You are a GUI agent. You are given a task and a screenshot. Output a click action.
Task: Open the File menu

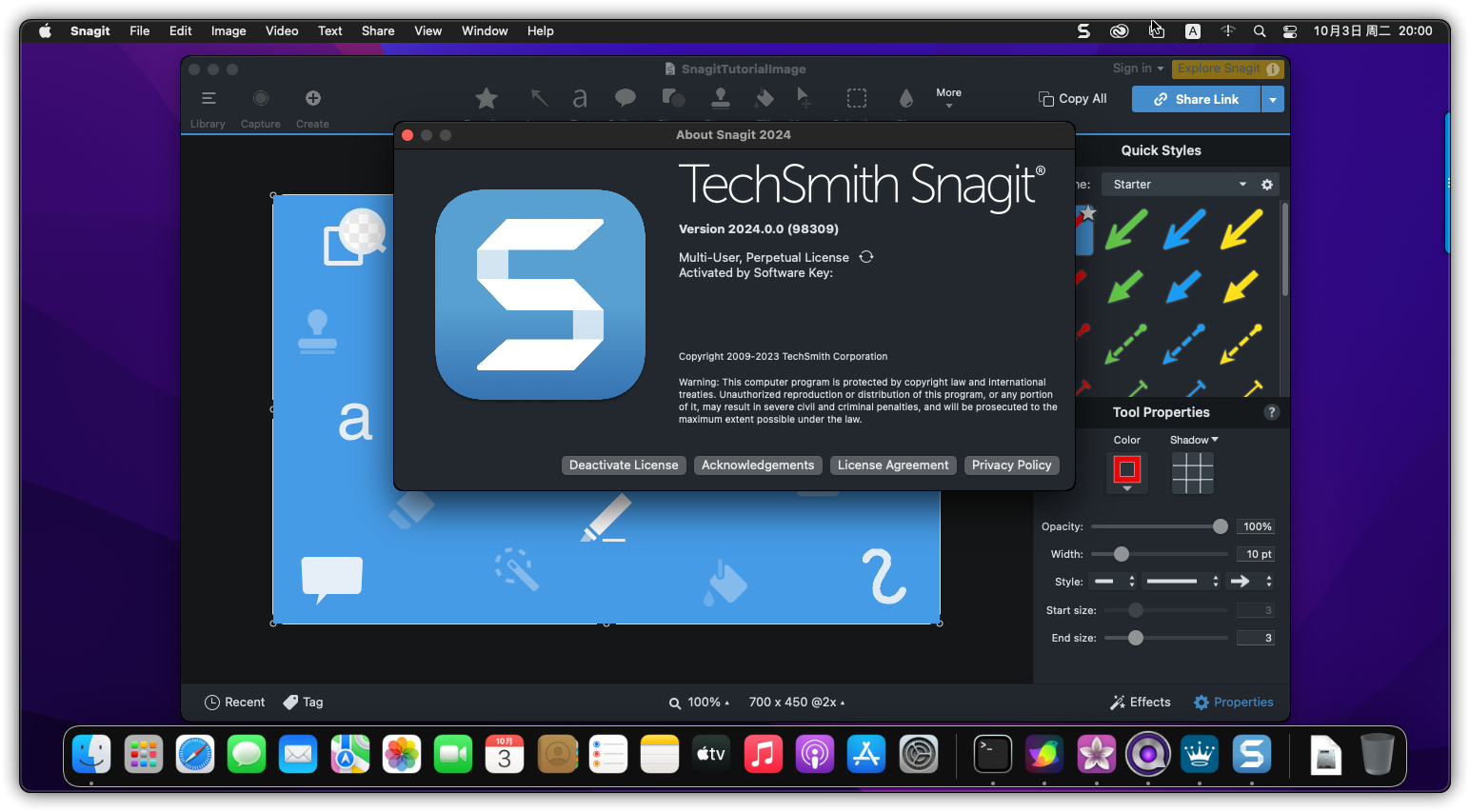tap(140, 31)
